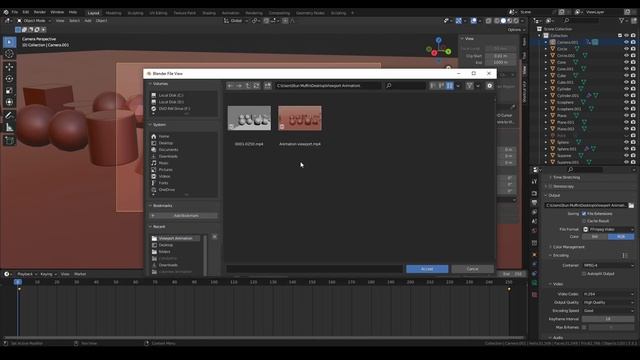The image size is (640, 360).
Task: Click Add Bookmark button
Action: (184, 216)
